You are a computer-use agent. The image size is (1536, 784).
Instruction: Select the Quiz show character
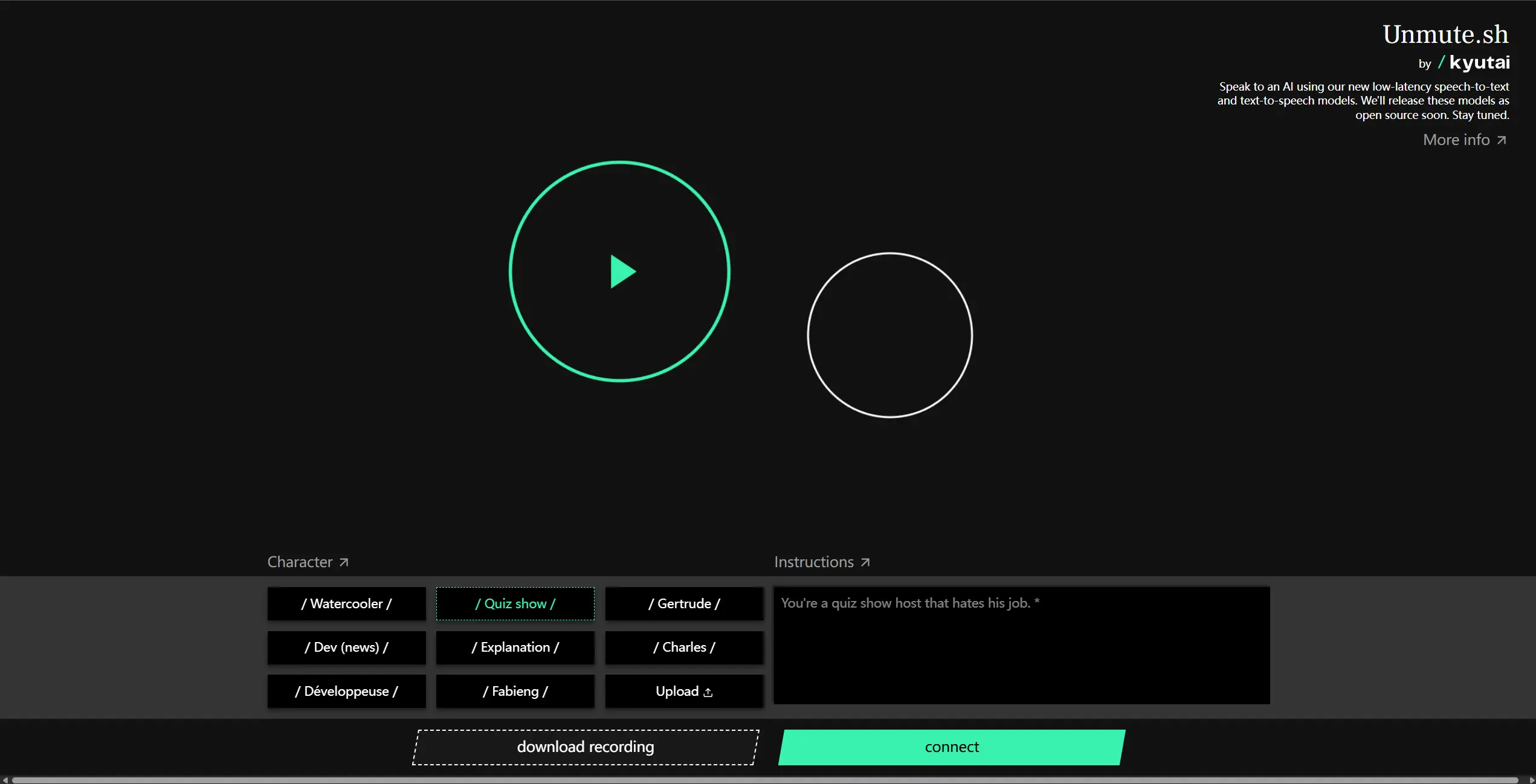tap(515, 603)
